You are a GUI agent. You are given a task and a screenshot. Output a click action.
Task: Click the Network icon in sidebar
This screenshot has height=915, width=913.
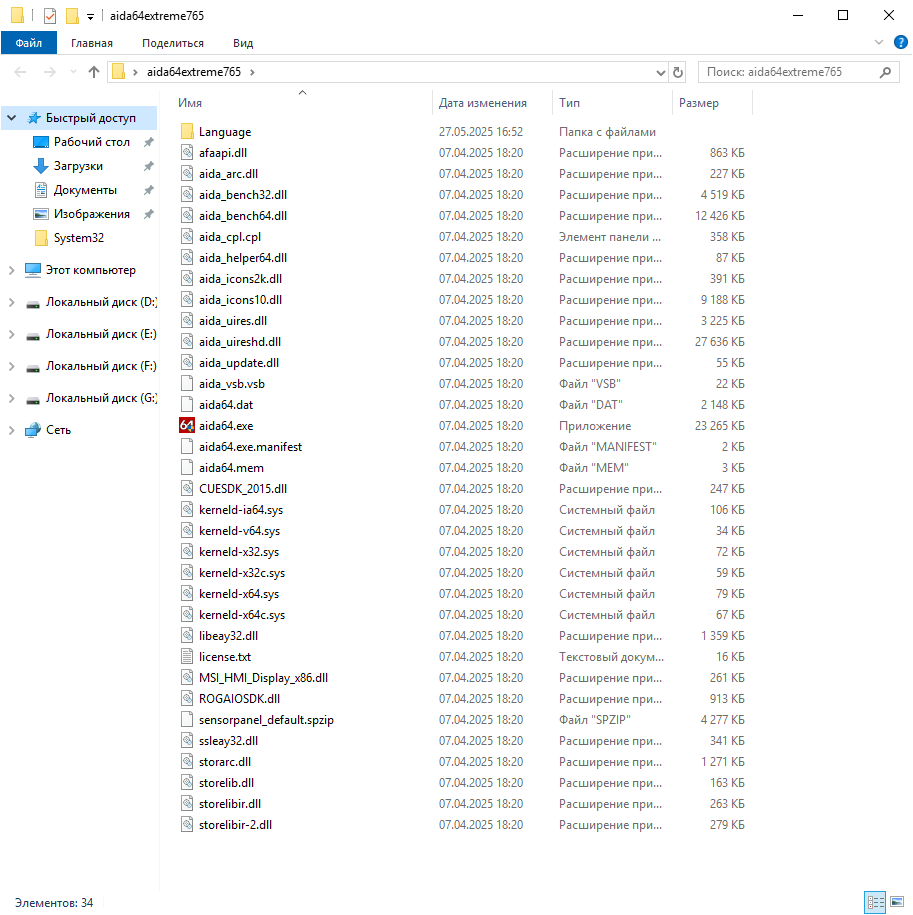(x=33, y=430)
